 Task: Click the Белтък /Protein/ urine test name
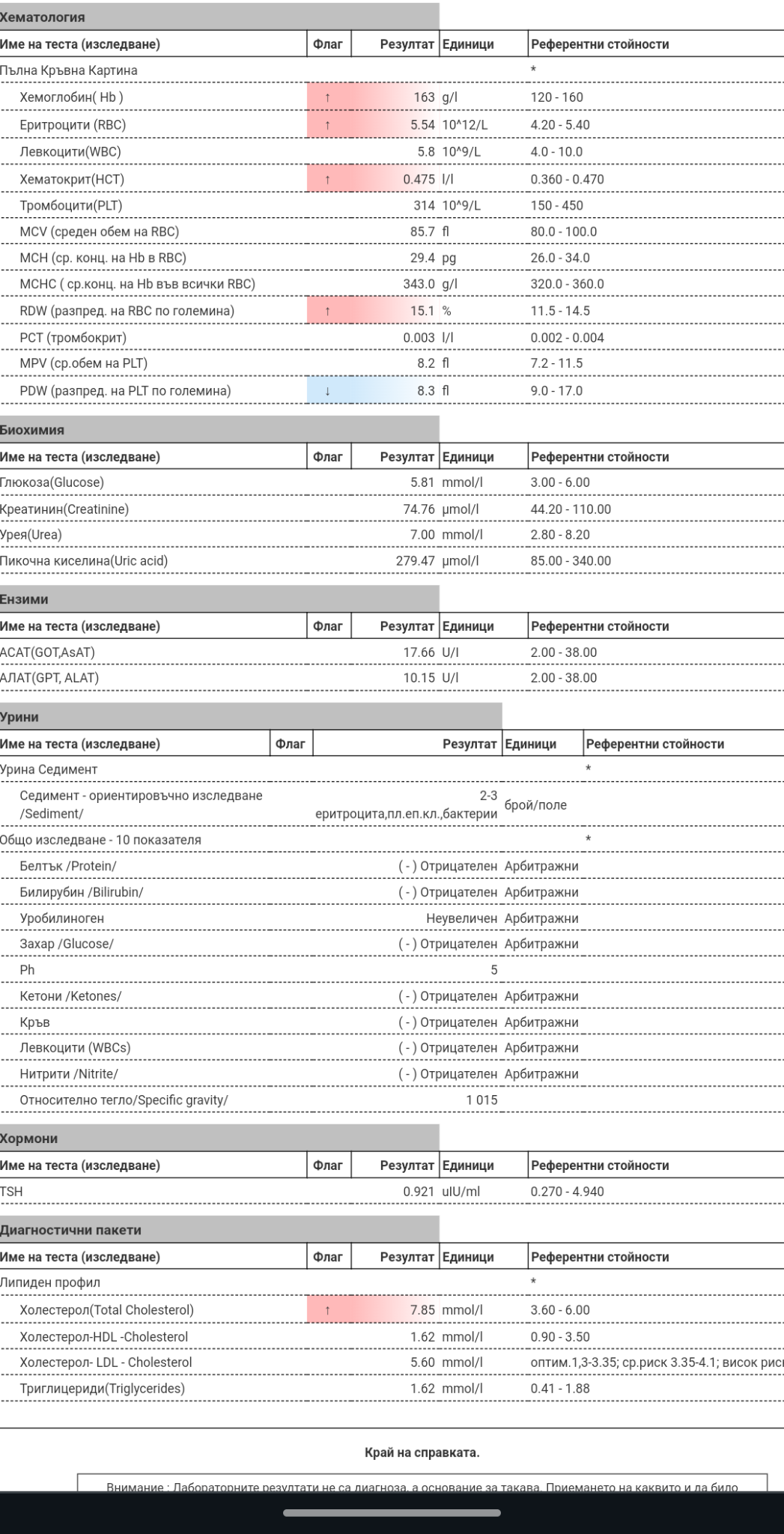click(x=68, y=867)
